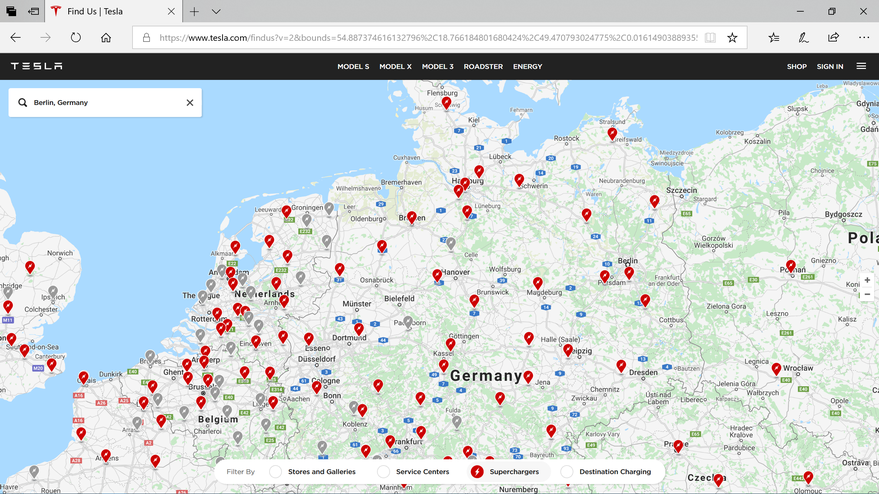879x494 pixels.
Task: Zoom in on the map
Action: (x=867, y=280)
